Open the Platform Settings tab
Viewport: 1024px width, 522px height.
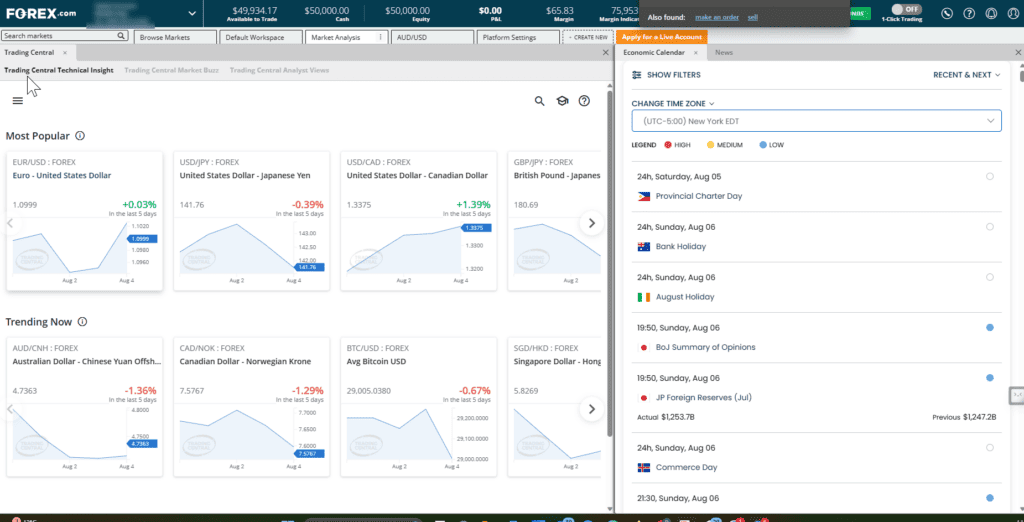point(518,37)
